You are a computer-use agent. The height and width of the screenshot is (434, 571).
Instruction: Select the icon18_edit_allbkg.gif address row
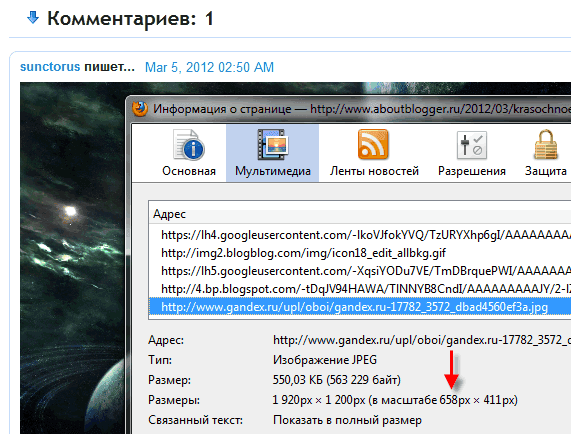360,253
